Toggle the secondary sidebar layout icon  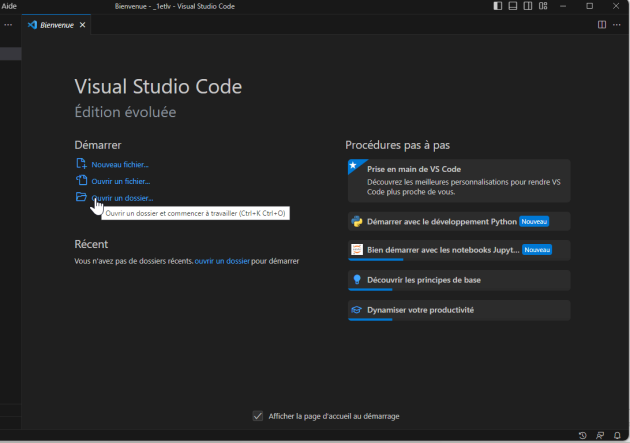pyautogui.click(x=527, y=7)
